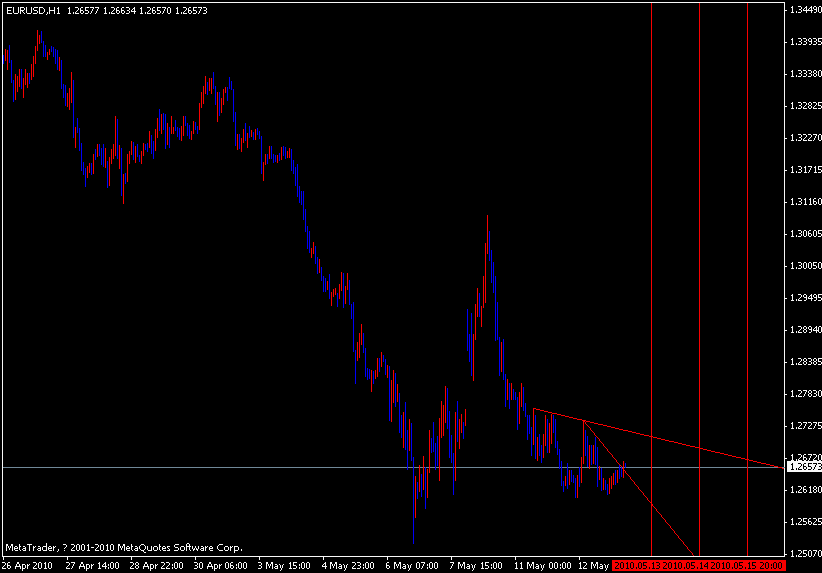Click price scale value 1.29495

tap(805, 297)
